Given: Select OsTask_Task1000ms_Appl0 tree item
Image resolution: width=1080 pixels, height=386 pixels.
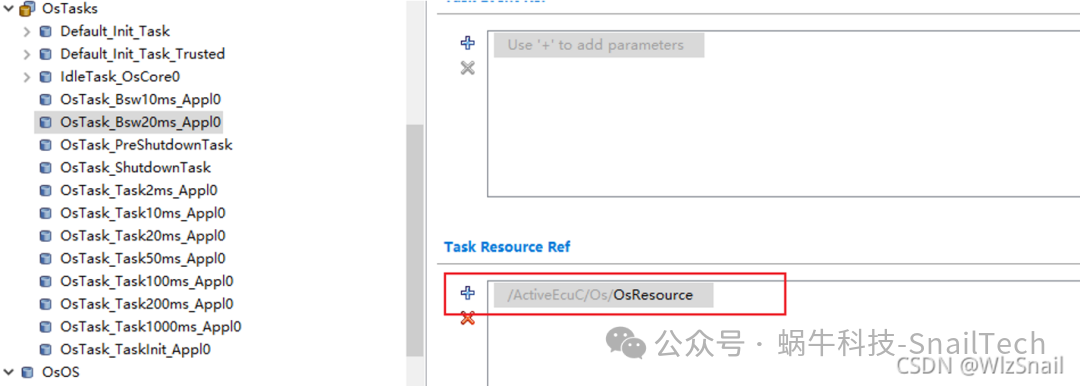Looking at the screenshot, I should pos(151,327).
